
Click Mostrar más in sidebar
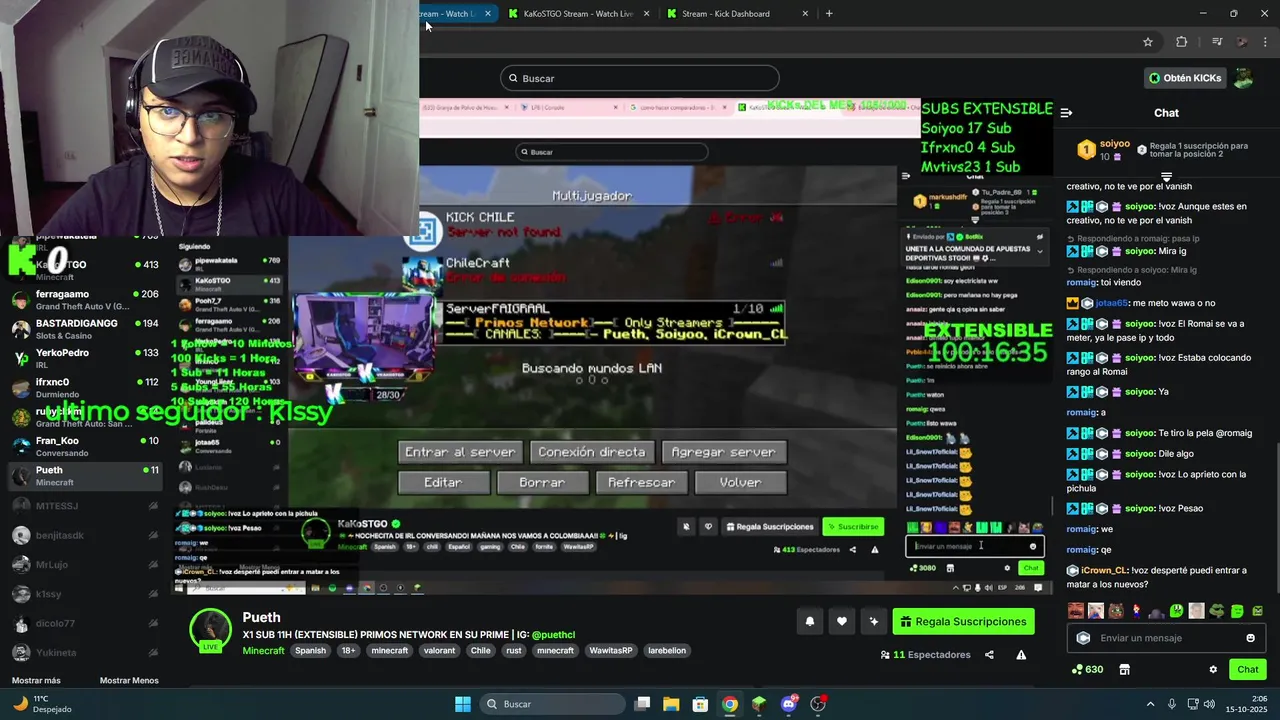point(36,681)
